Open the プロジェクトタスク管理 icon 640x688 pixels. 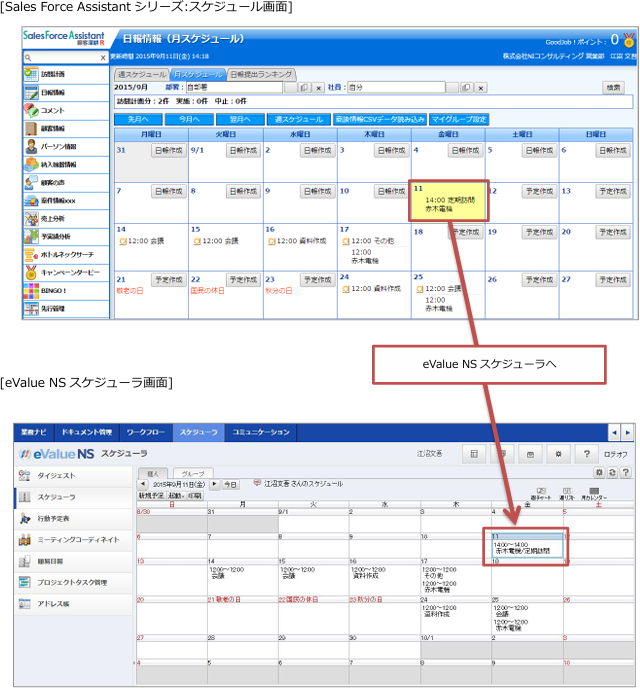[25, 582]
